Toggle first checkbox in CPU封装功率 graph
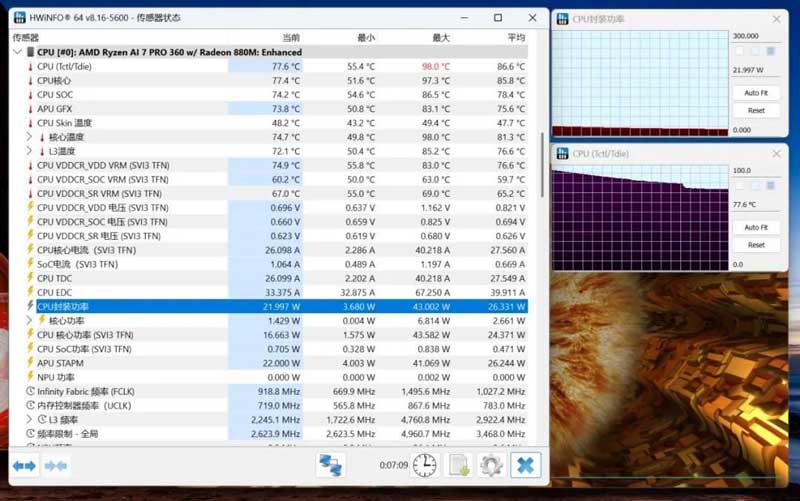This screenshot has height=501, width=800. point(740,51)
